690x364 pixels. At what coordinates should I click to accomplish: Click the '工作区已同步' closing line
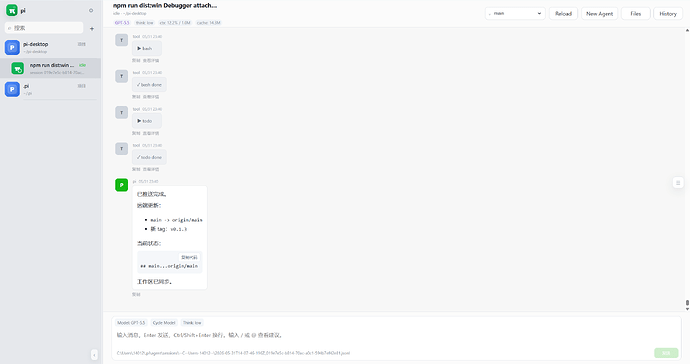tap(154, 282)
